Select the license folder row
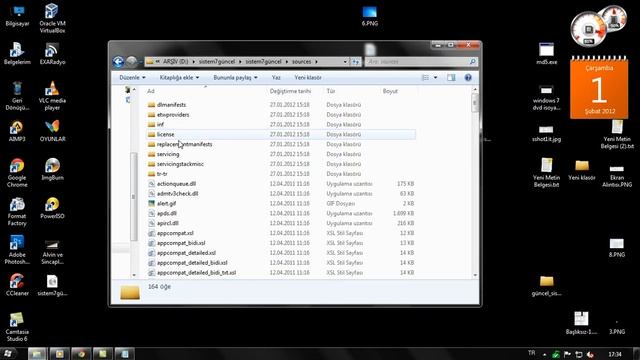This screenshot has height=360, width=640. (x=281, y=134)
